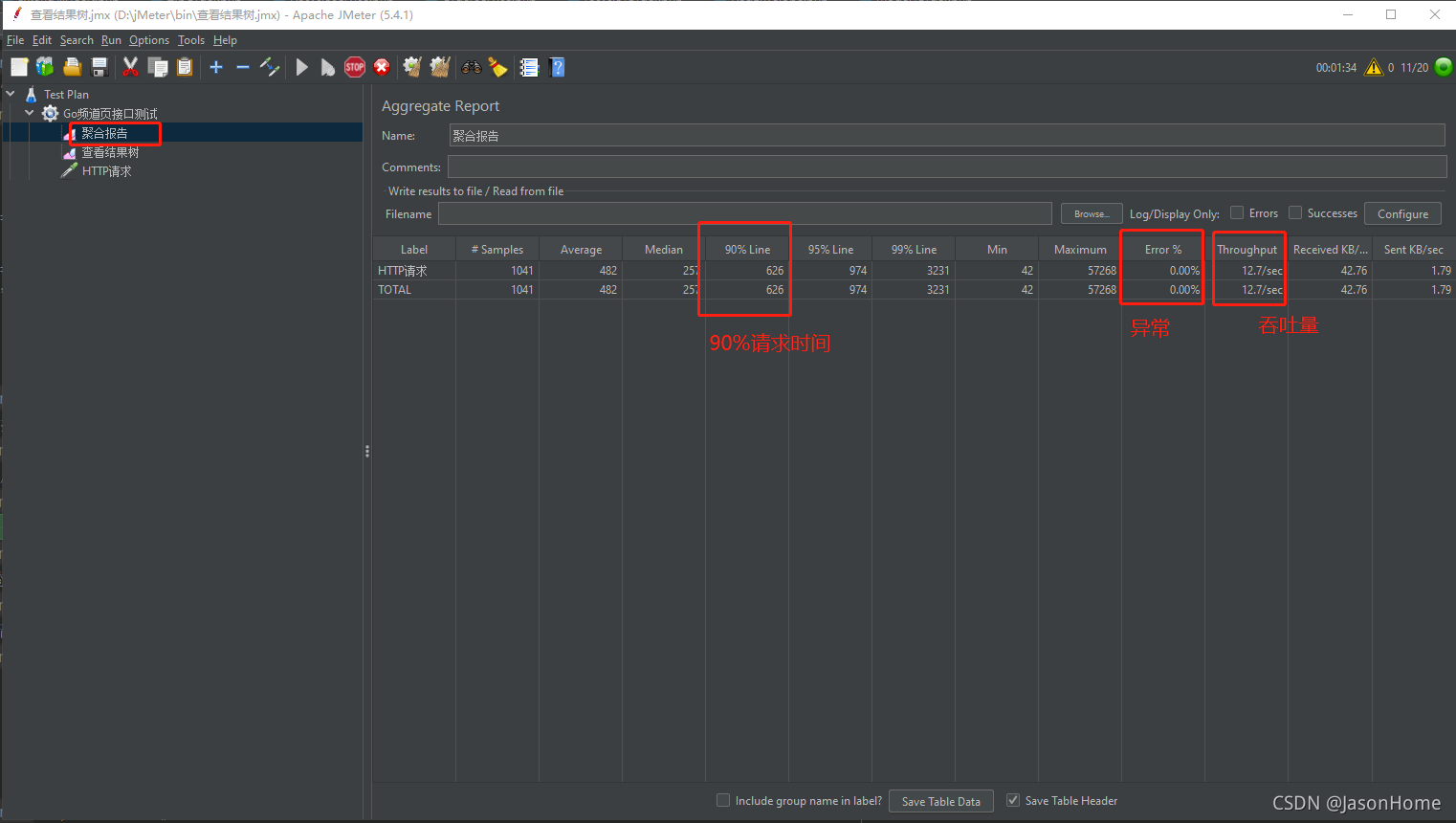Screen dimensions: 1456x823
Task: Open the Tools menu
Action: [x=191, y=40]
